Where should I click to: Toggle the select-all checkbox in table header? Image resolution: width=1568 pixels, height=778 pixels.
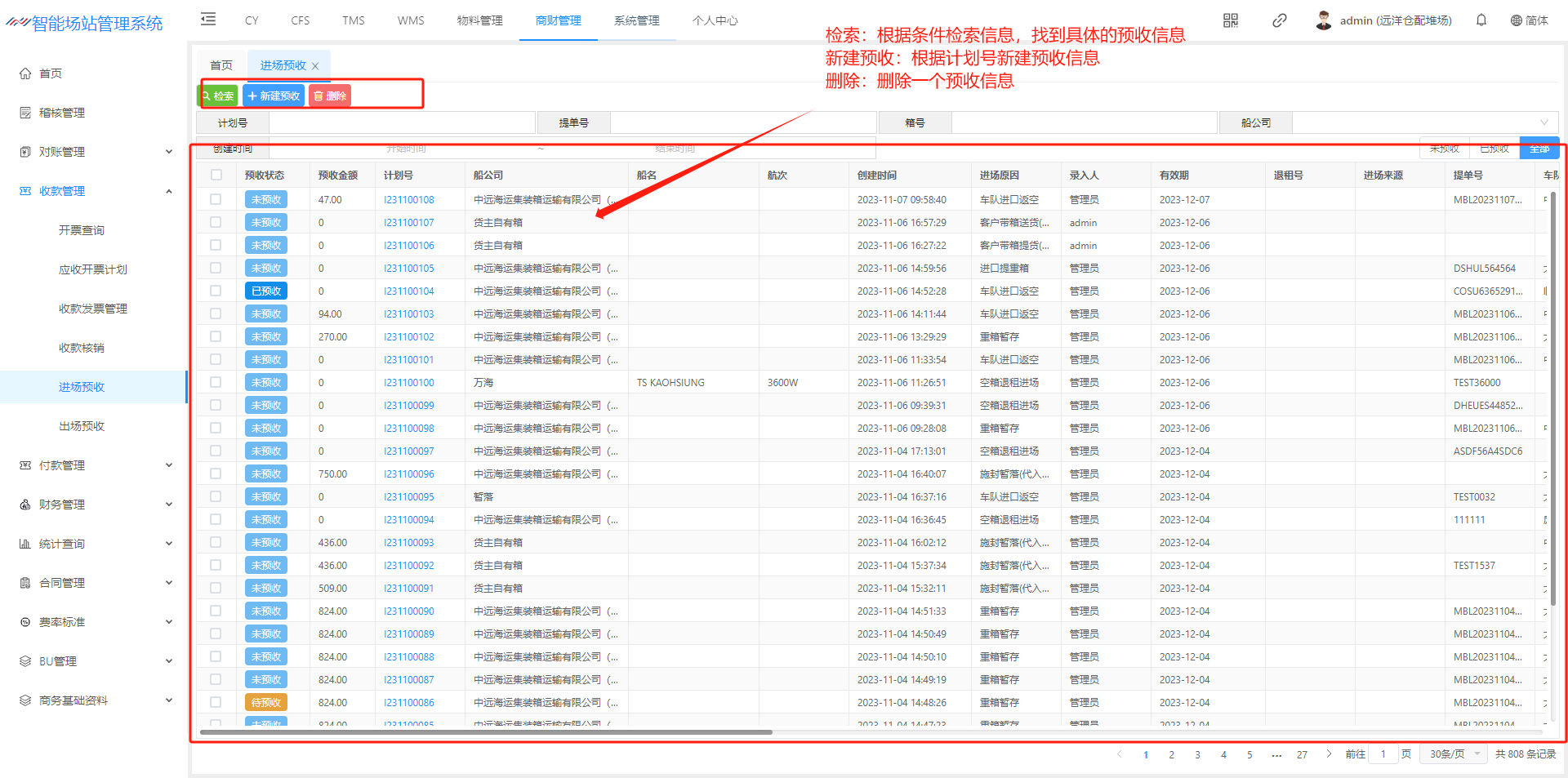click(x=216, y=175)
